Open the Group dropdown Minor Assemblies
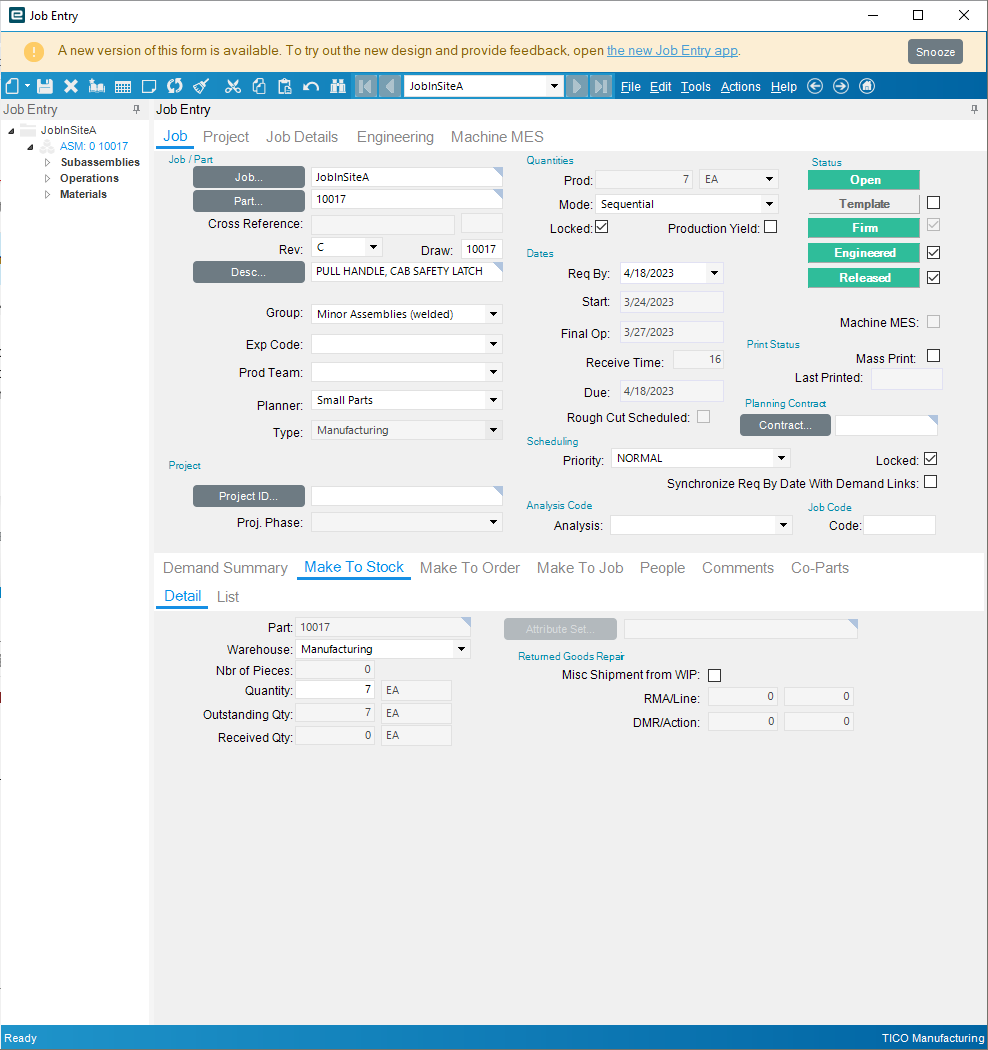988x1050 pixels. [x=494, y=313]
